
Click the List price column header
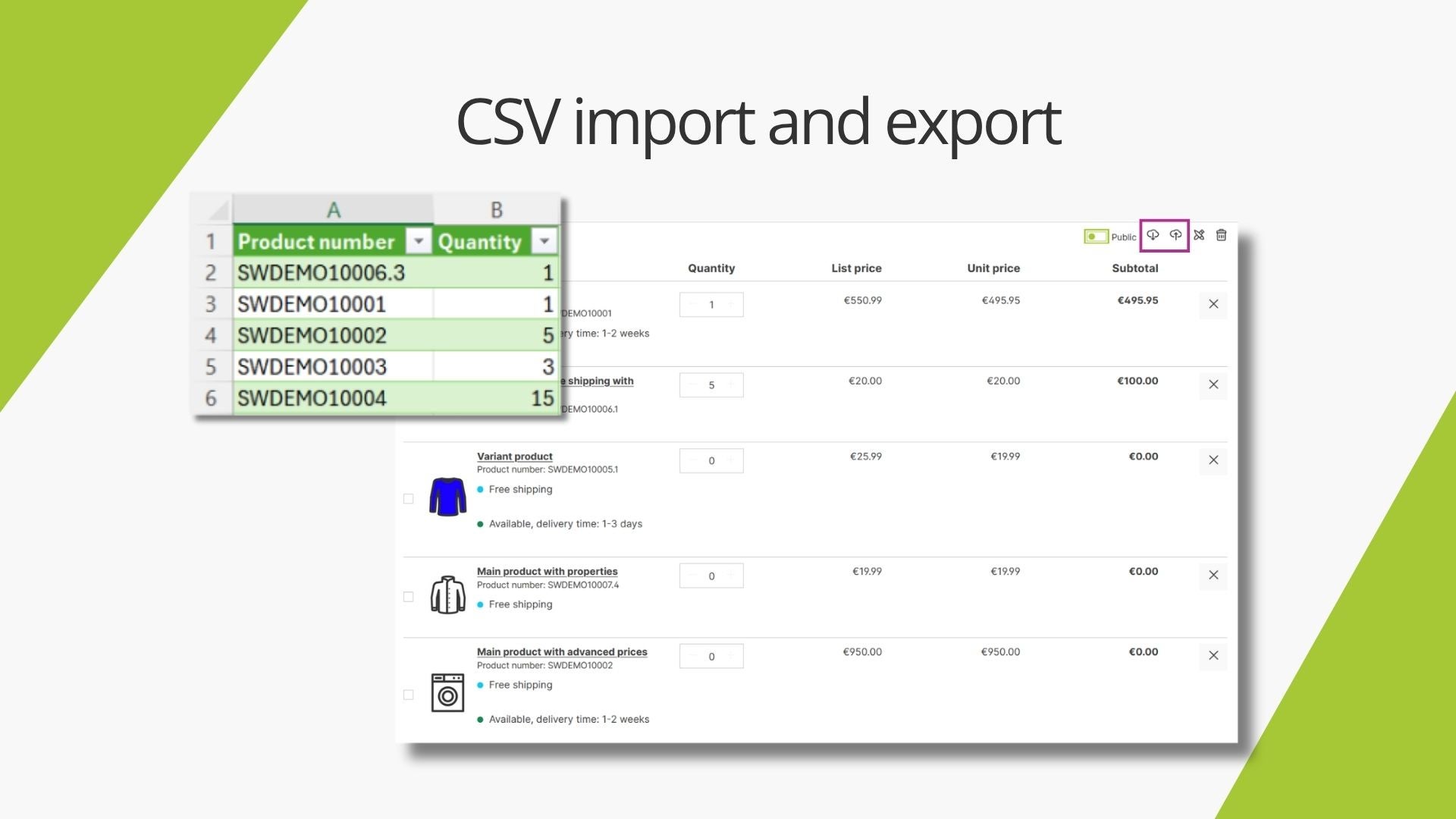tap(856, 268)
